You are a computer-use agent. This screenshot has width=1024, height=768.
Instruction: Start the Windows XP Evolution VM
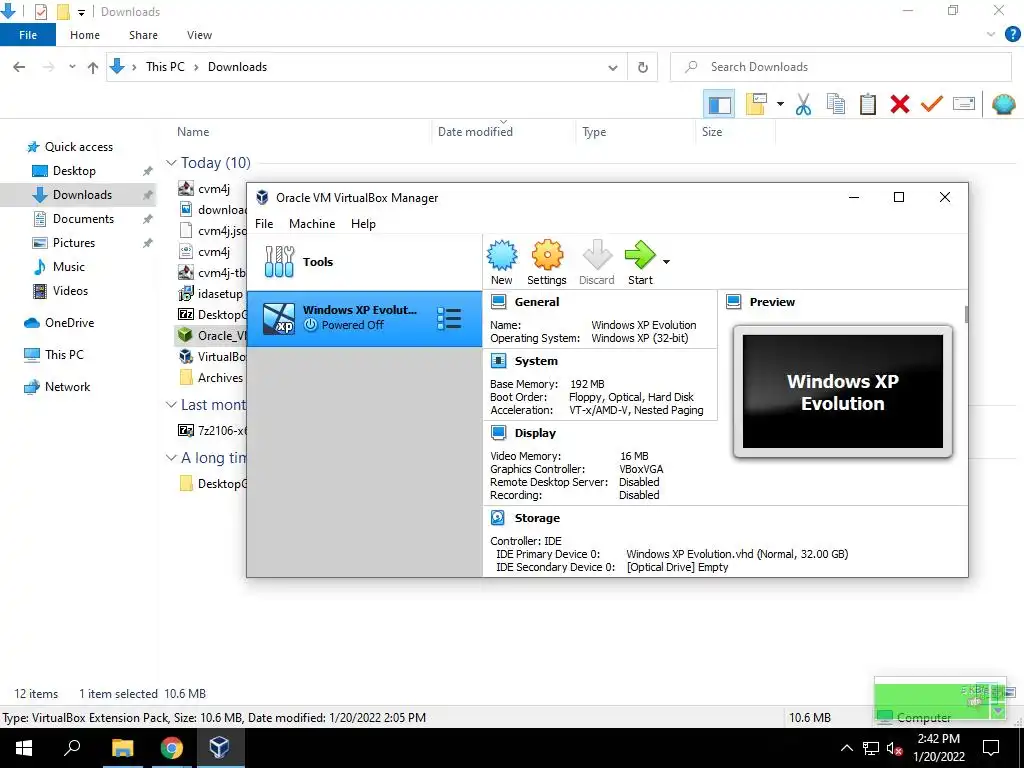[x=640, y=263]
